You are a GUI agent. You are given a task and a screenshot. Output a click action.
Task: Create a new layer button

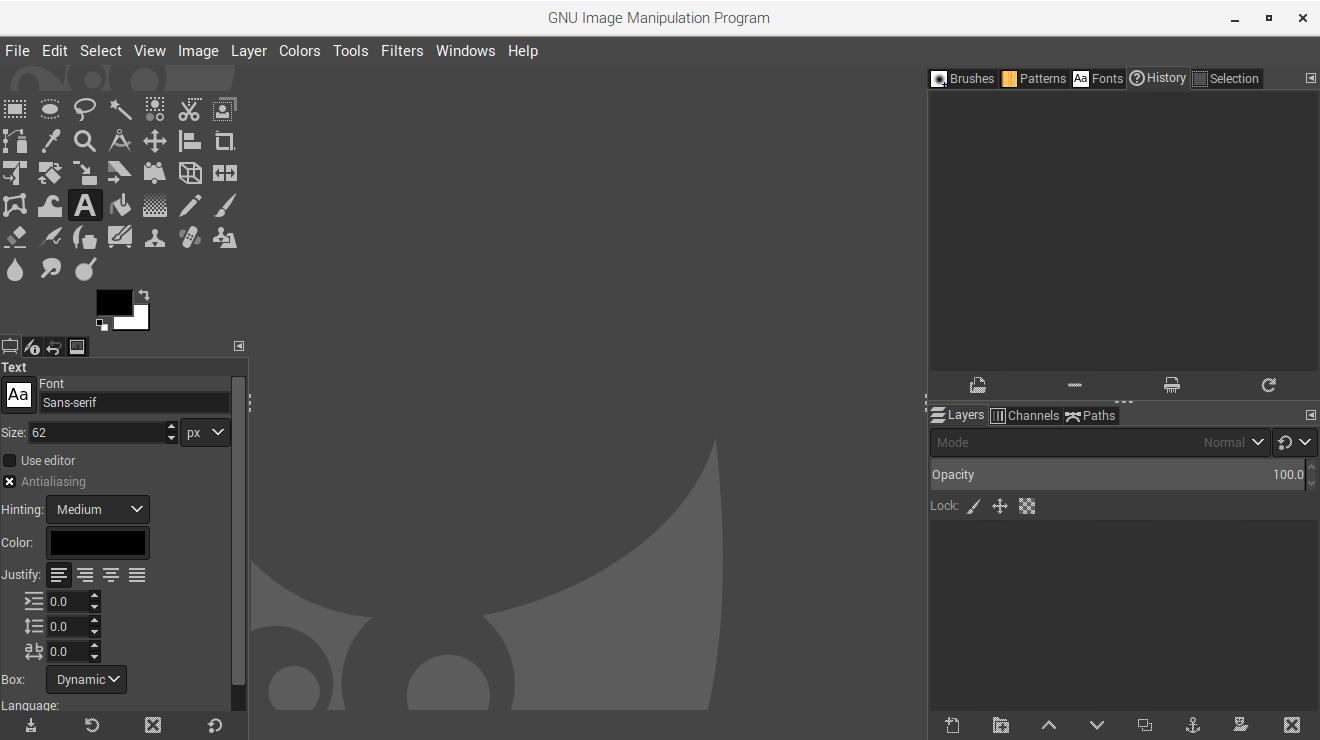(953, 725)
